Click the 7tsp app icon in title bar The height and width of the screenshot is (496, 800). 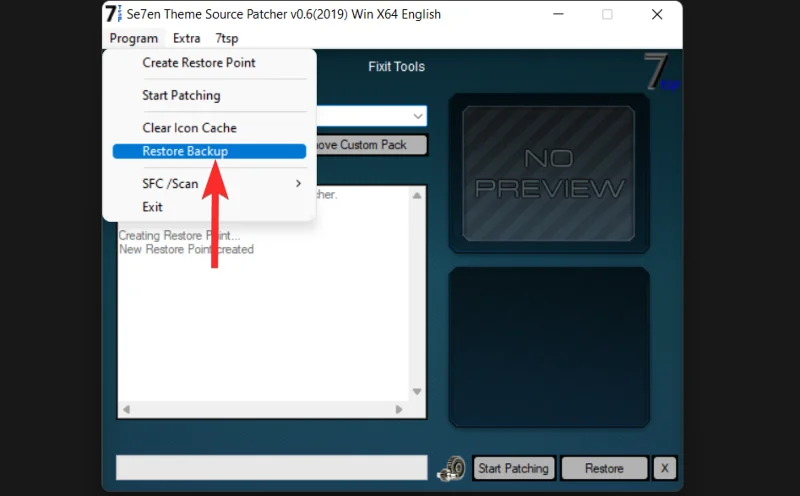[x=113, y=14]
